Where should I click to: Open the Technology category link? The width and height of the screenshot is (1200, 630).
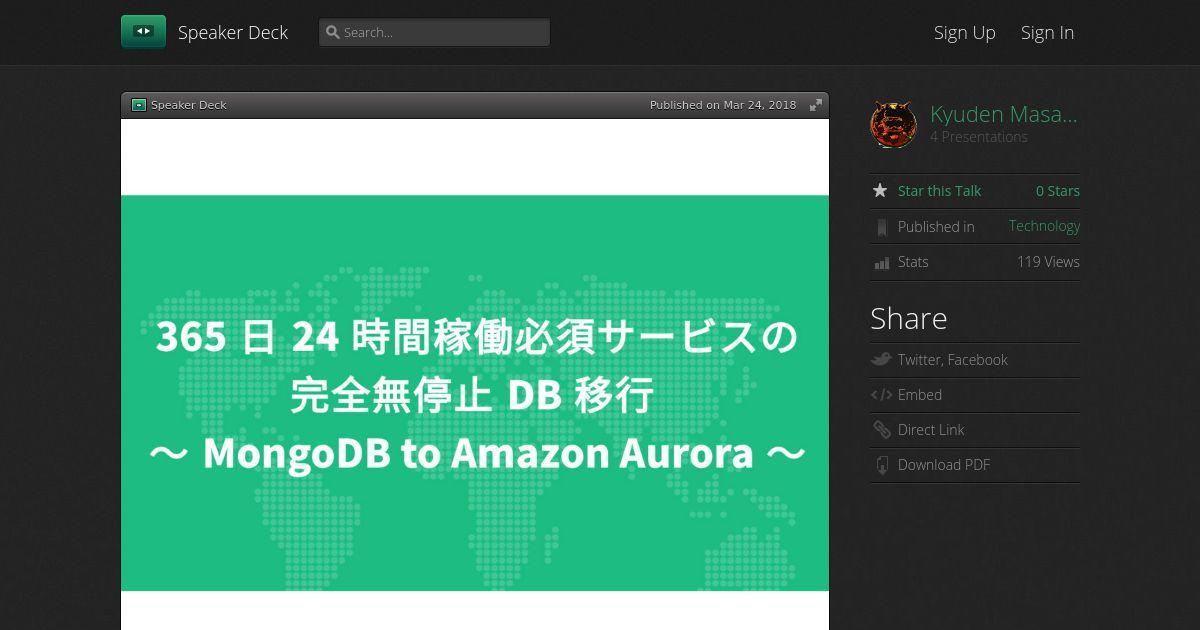click(1044, 226)
